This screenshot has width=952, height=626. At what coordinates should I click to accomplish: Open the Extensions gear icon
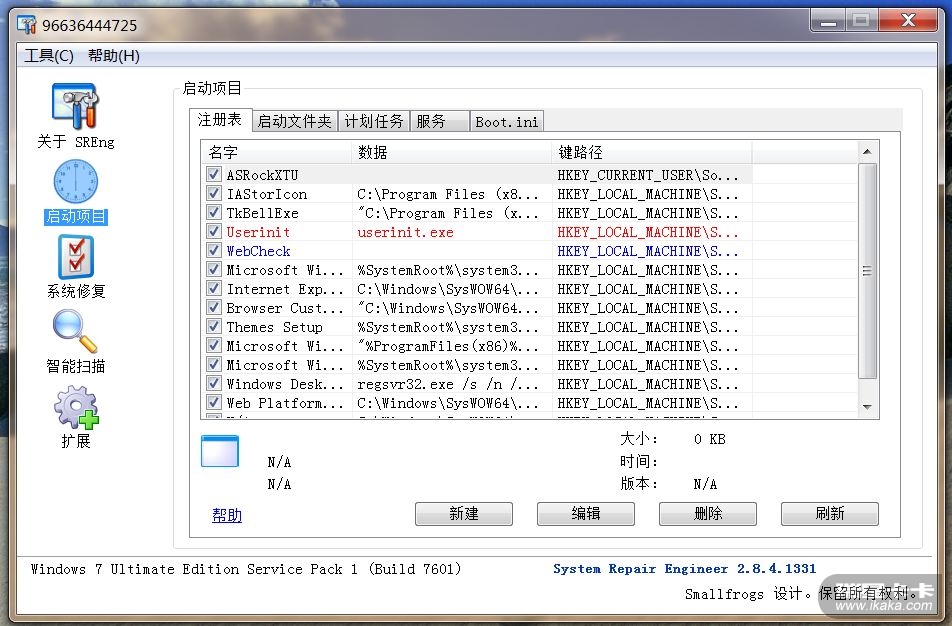[76, 407]
